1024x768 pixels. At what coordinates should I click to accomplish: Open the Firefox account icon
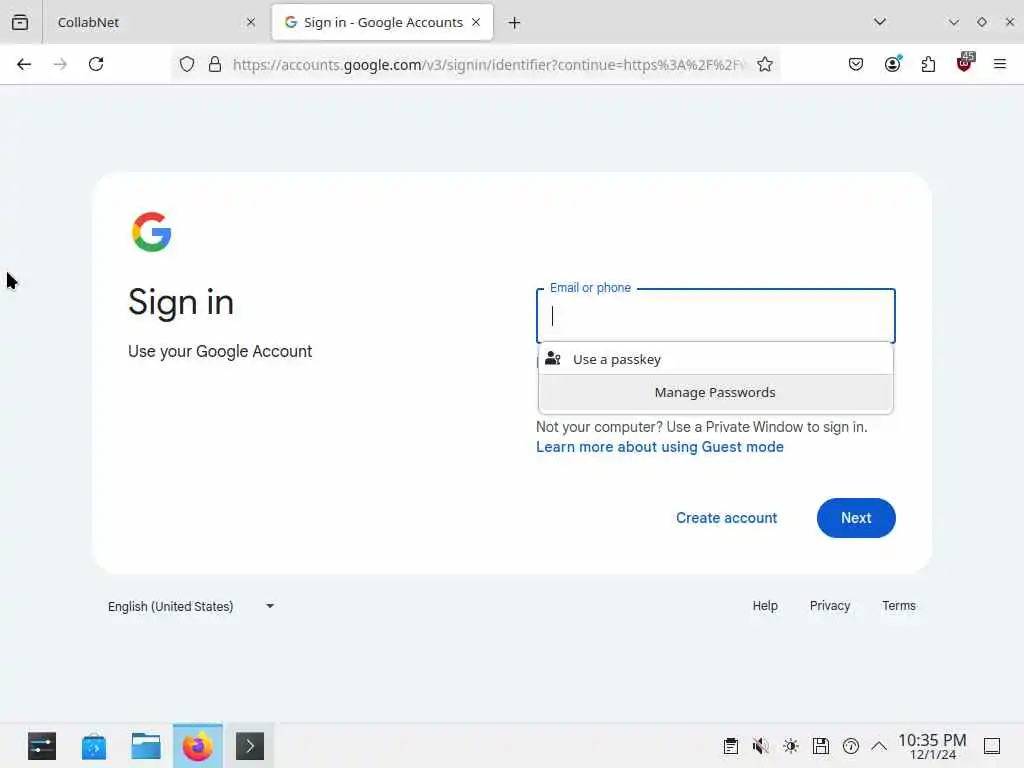coord(892,64)
